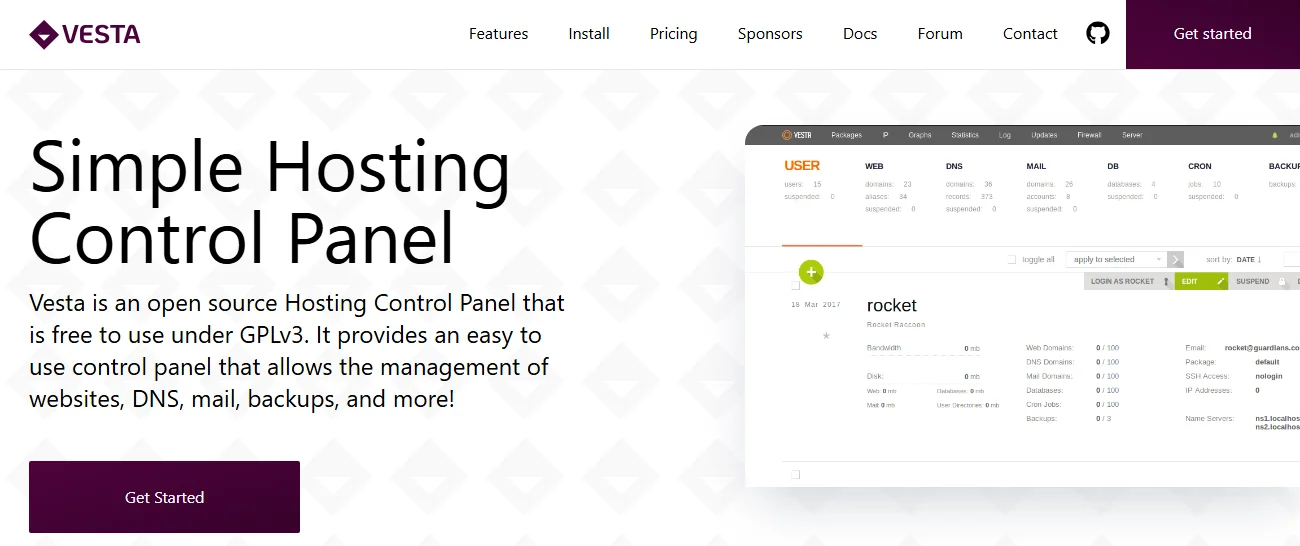Click the green plus add-user icon
The width and height of the screenshot is (1300, 546).
tap(811, 271)
